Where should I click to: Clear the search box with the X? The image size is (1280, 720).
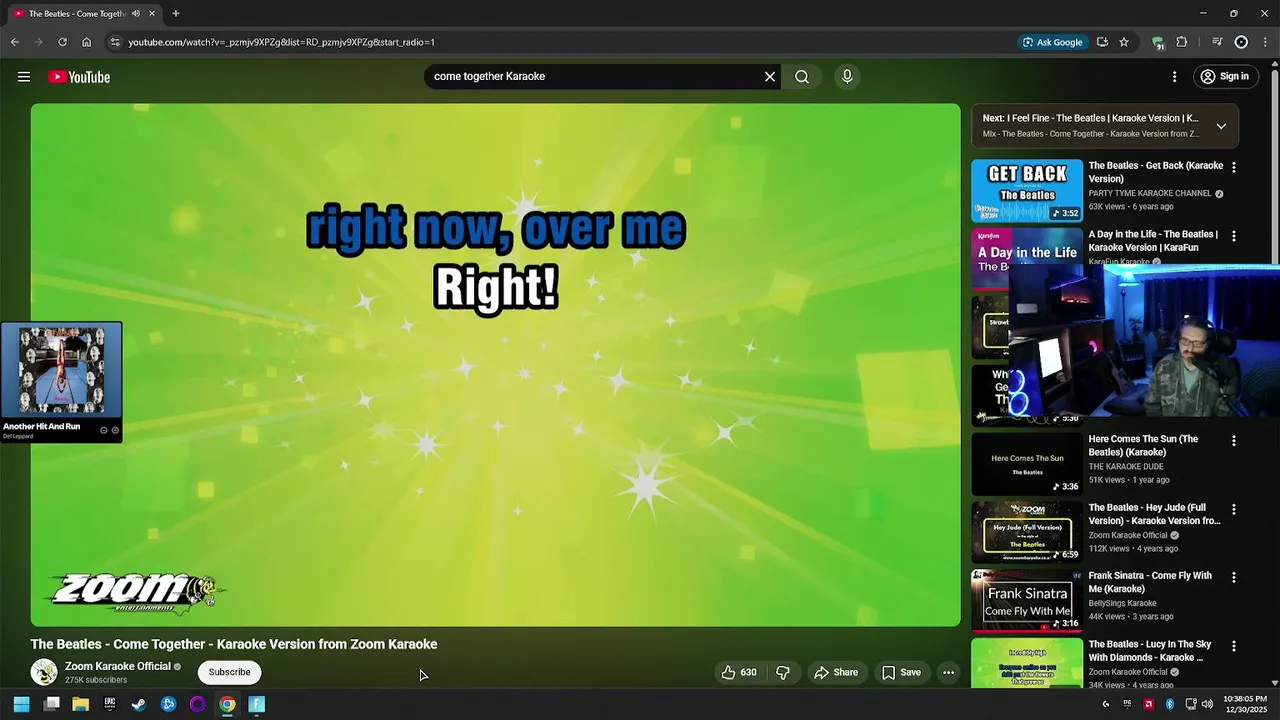coord(770,76)
